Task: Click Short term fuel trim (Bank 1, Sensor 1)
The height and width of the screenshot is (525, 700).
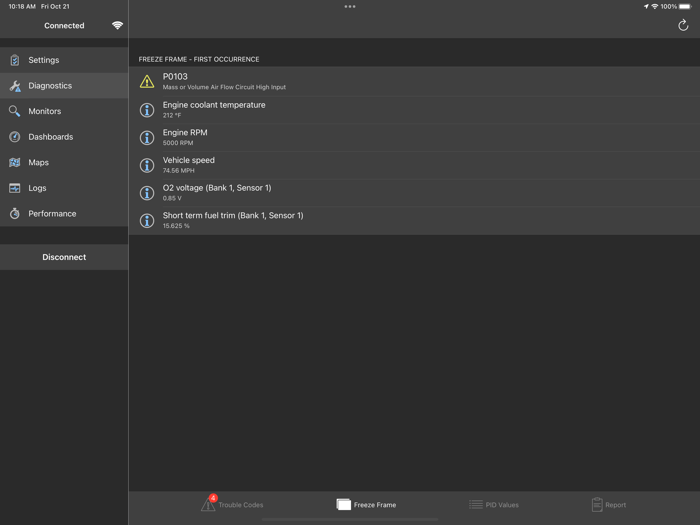Action: click(x=233, y=216)
